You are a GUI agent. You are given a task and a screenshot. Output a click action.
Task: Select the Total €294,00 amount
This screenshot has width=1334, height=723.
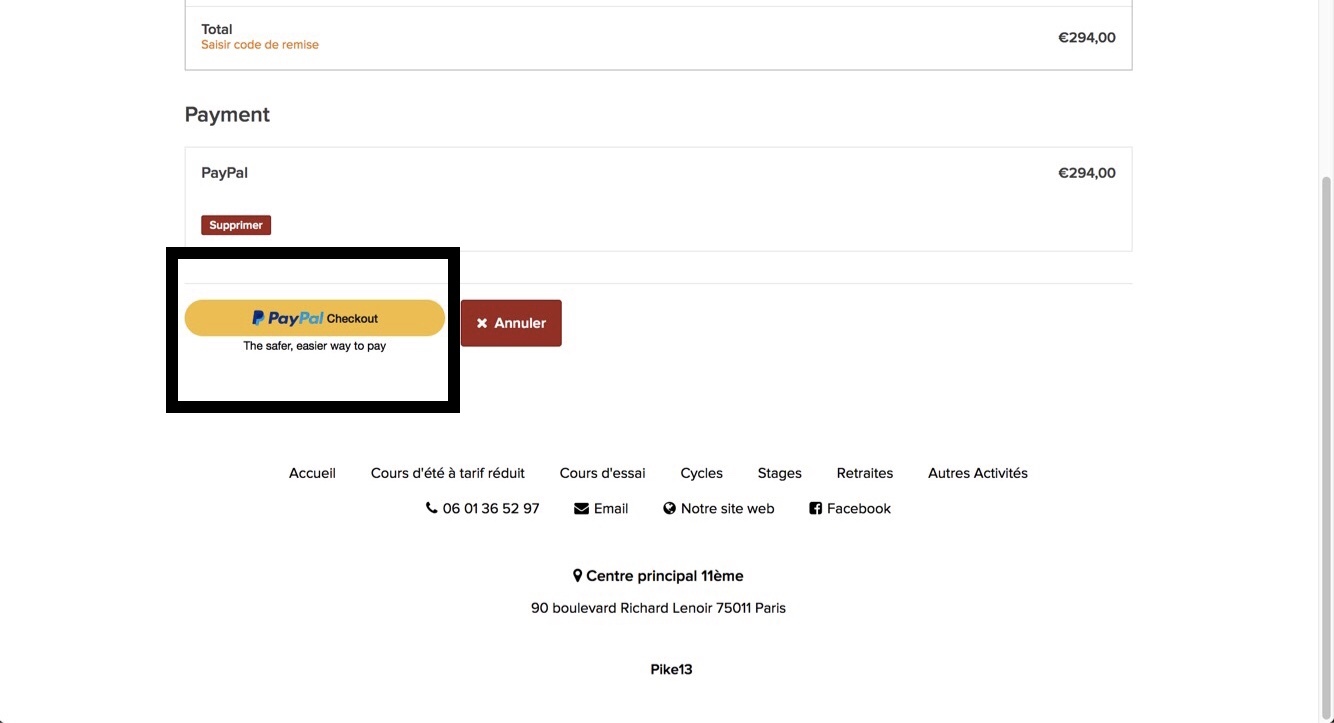pyautogui.click(x=1087, y=38)
